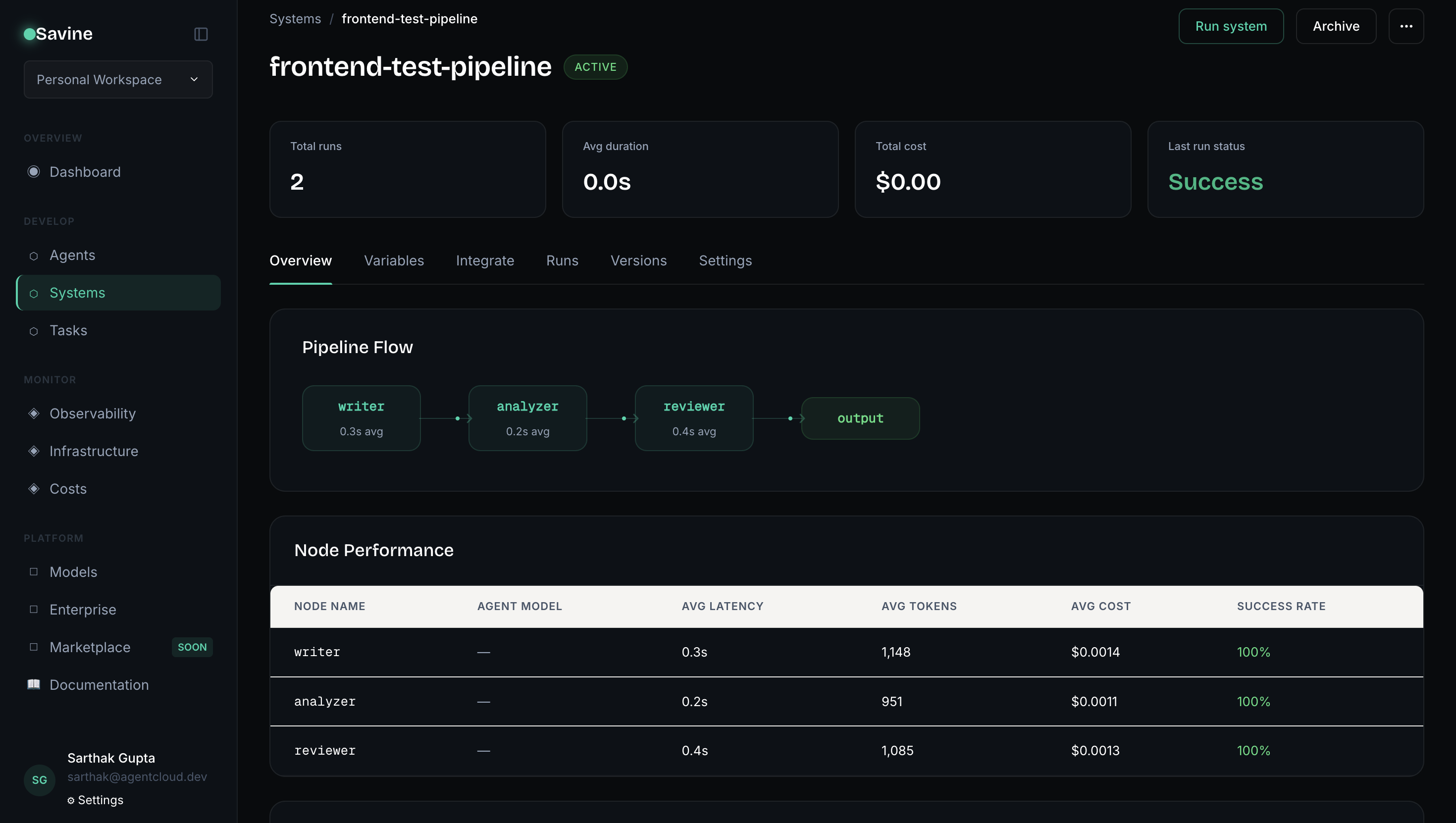Click the SG user avatar
1456x823 pixels.
coord(40,780)
